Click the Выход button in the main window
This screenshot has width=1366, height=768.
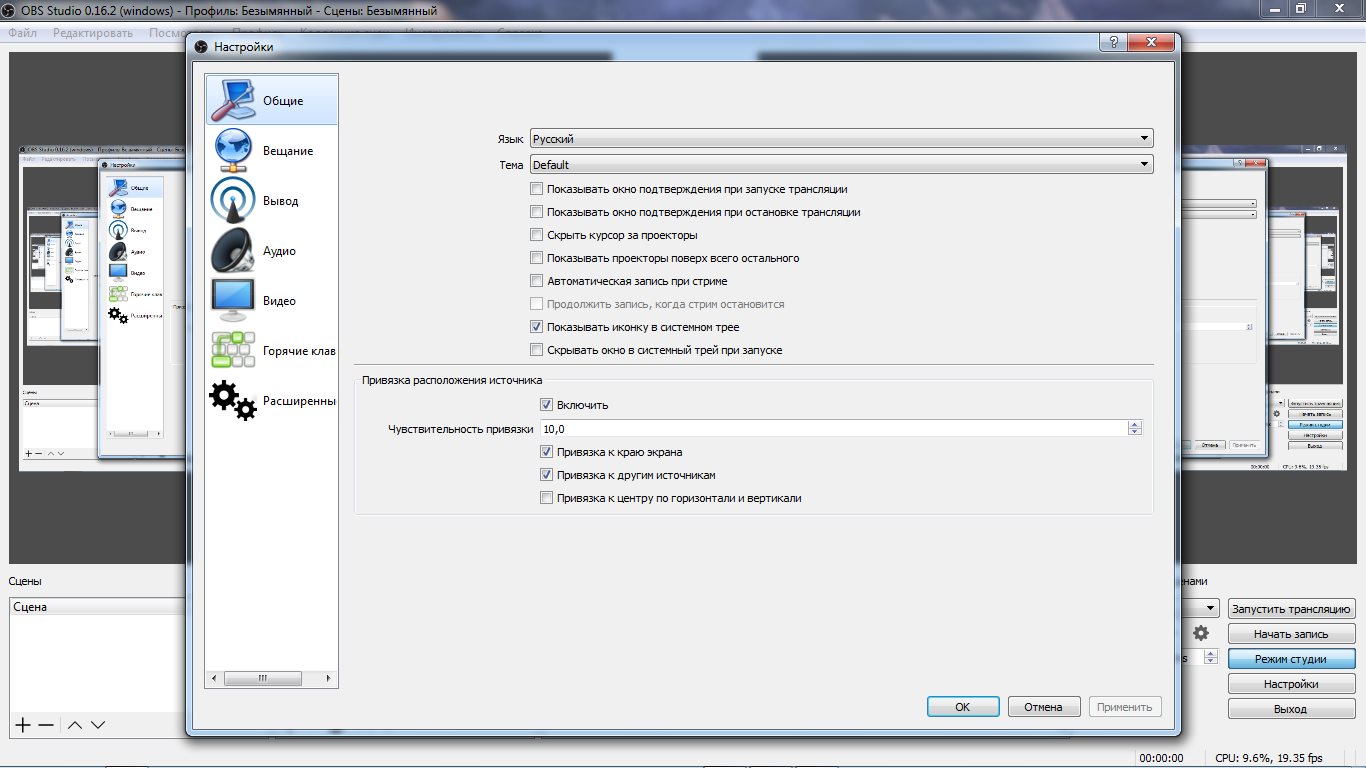[x=1291, y=709]
